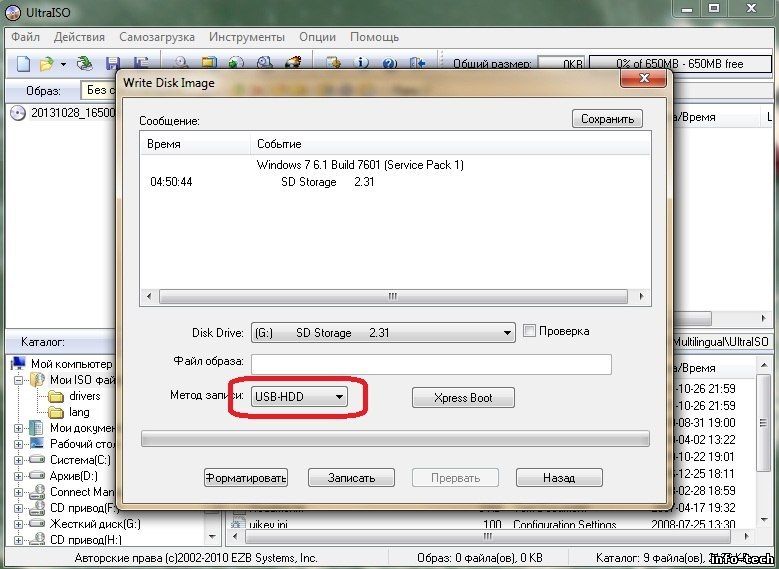Image resolution: width=779 pixels, height=569 pixels.
Task: Open the Опции menu
Action: pos(317,37)
